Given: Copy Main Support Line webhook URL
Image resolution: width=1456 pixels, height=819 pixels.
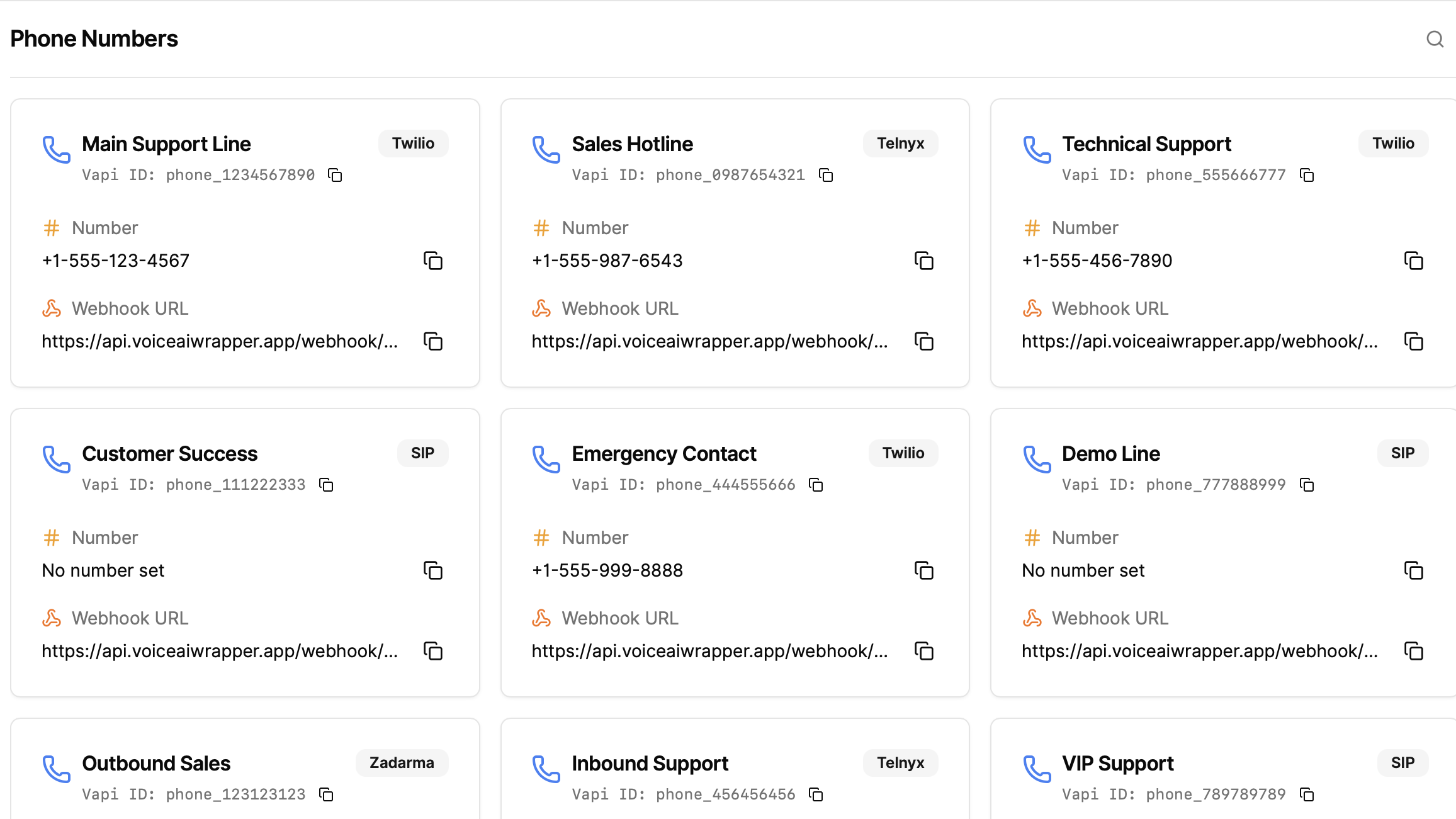Looking at the screenshot, I should pyautogui.click(x=433, y=341).
